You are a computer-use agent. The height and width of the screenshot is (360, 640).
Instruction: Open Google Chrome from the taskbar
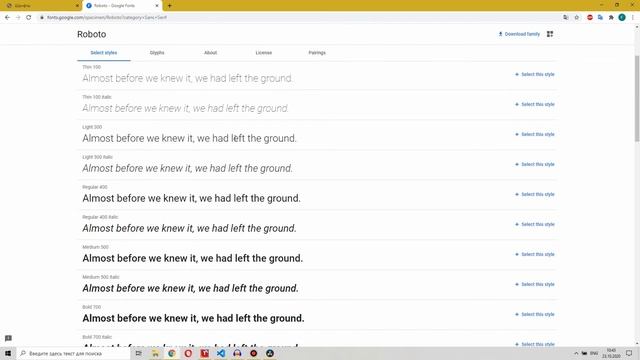tap(171, 353)
